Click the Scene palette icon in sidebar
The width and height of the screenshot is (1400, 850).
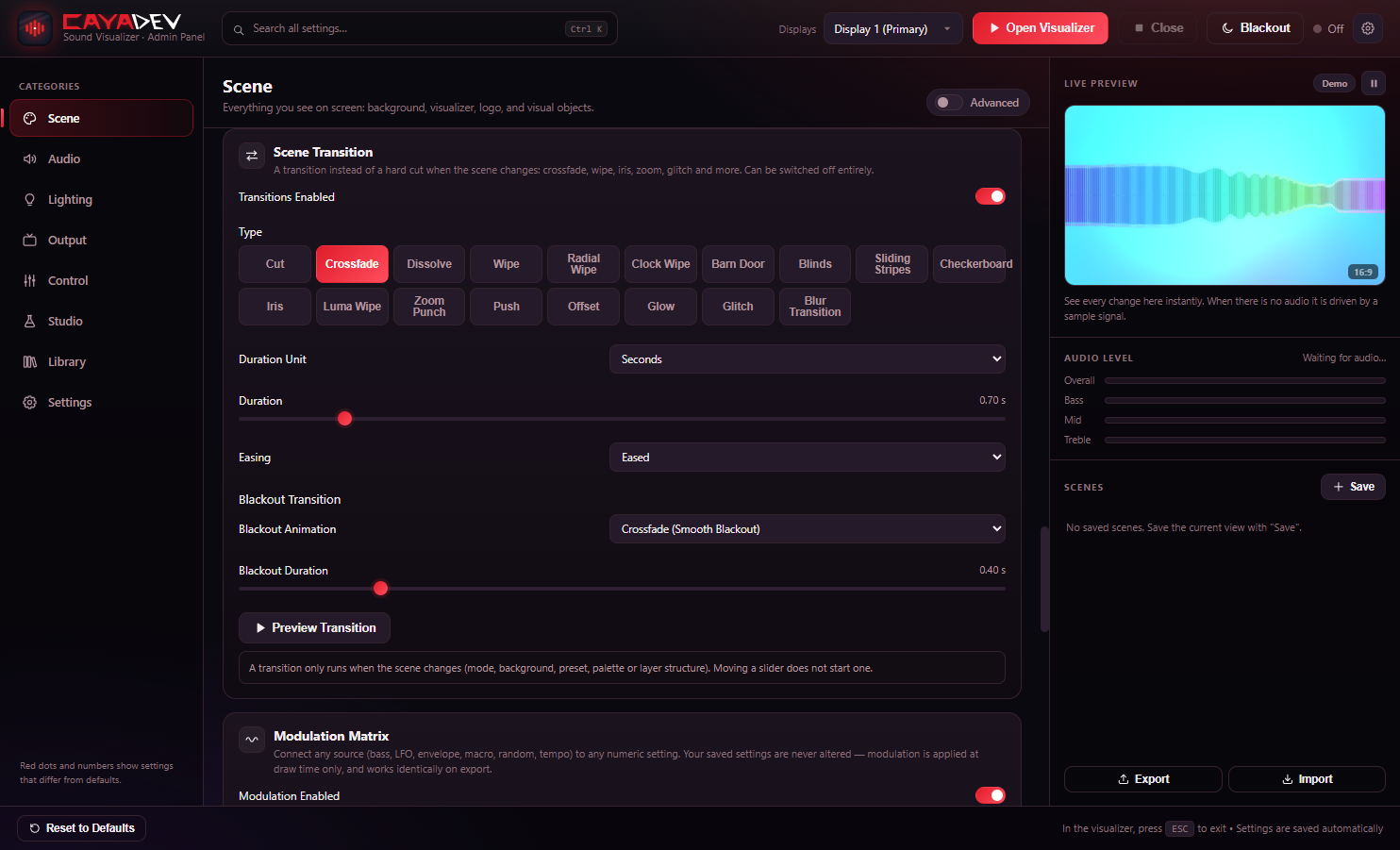pyautogui.click(x=30, y=118)
